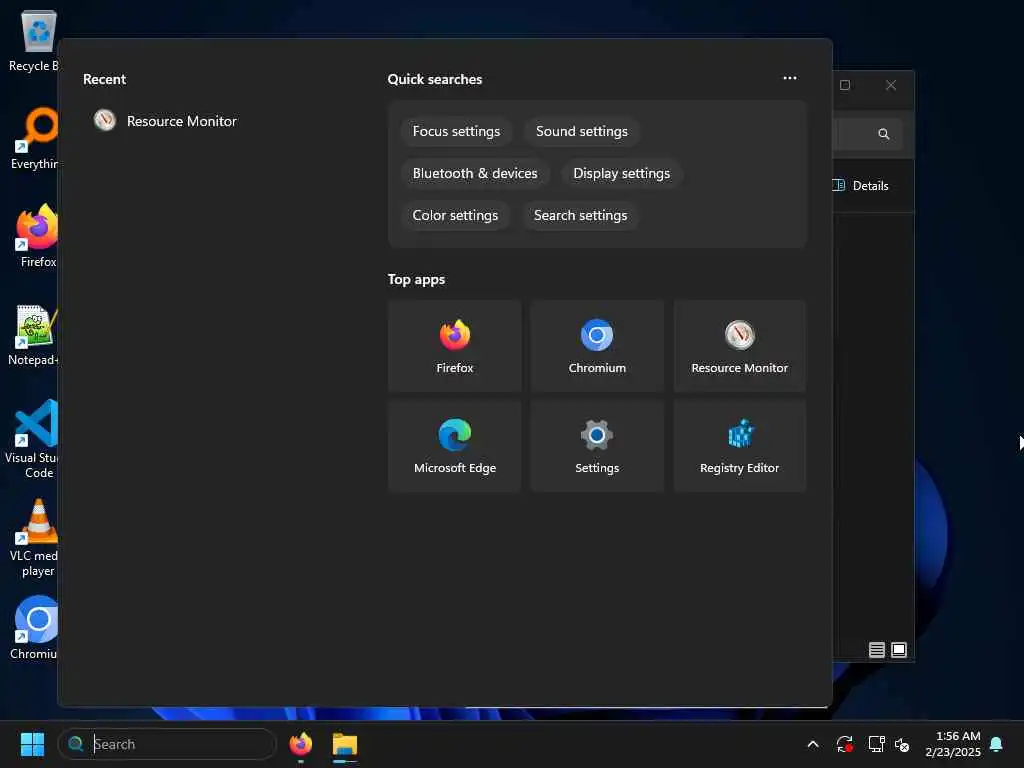Viewport: 1024px width, 768px height.
Task: Select the Everything desktop shortcut
Action: coord(34,138)
